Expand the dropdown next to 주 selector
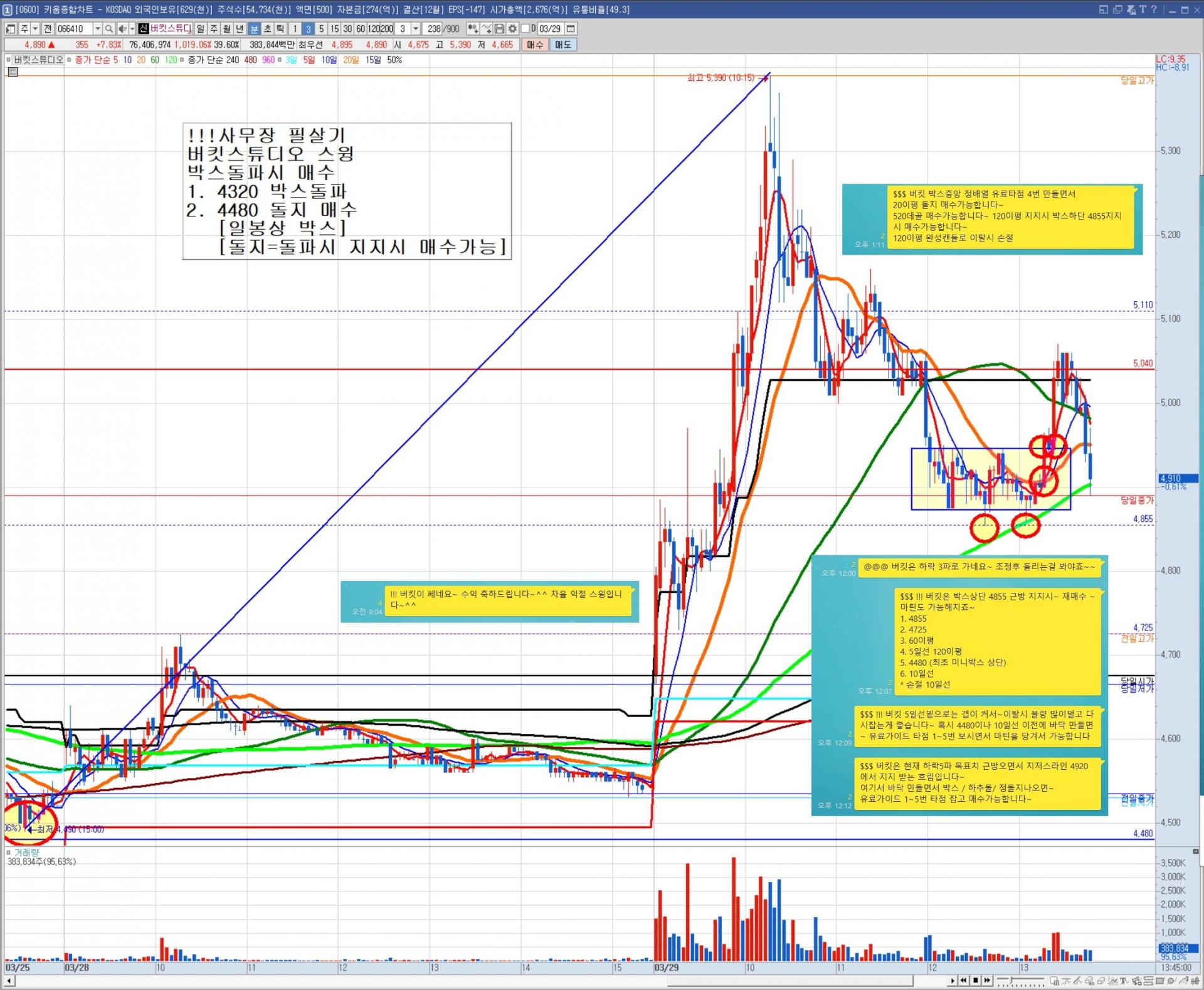 tap(35, 29)
